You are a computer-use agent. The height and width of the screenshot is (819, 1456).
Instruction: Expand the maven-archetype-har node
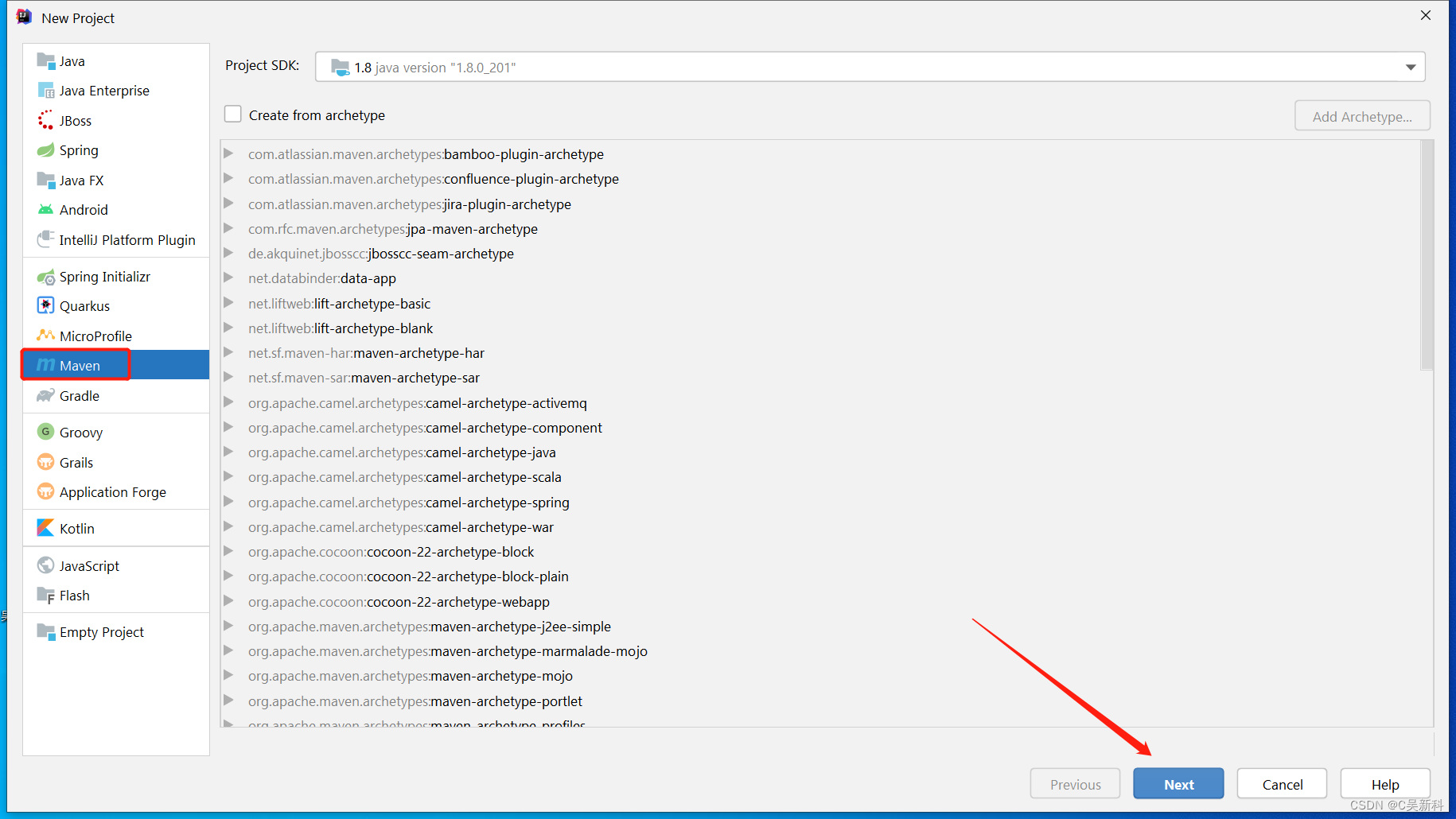click(228, 352)
